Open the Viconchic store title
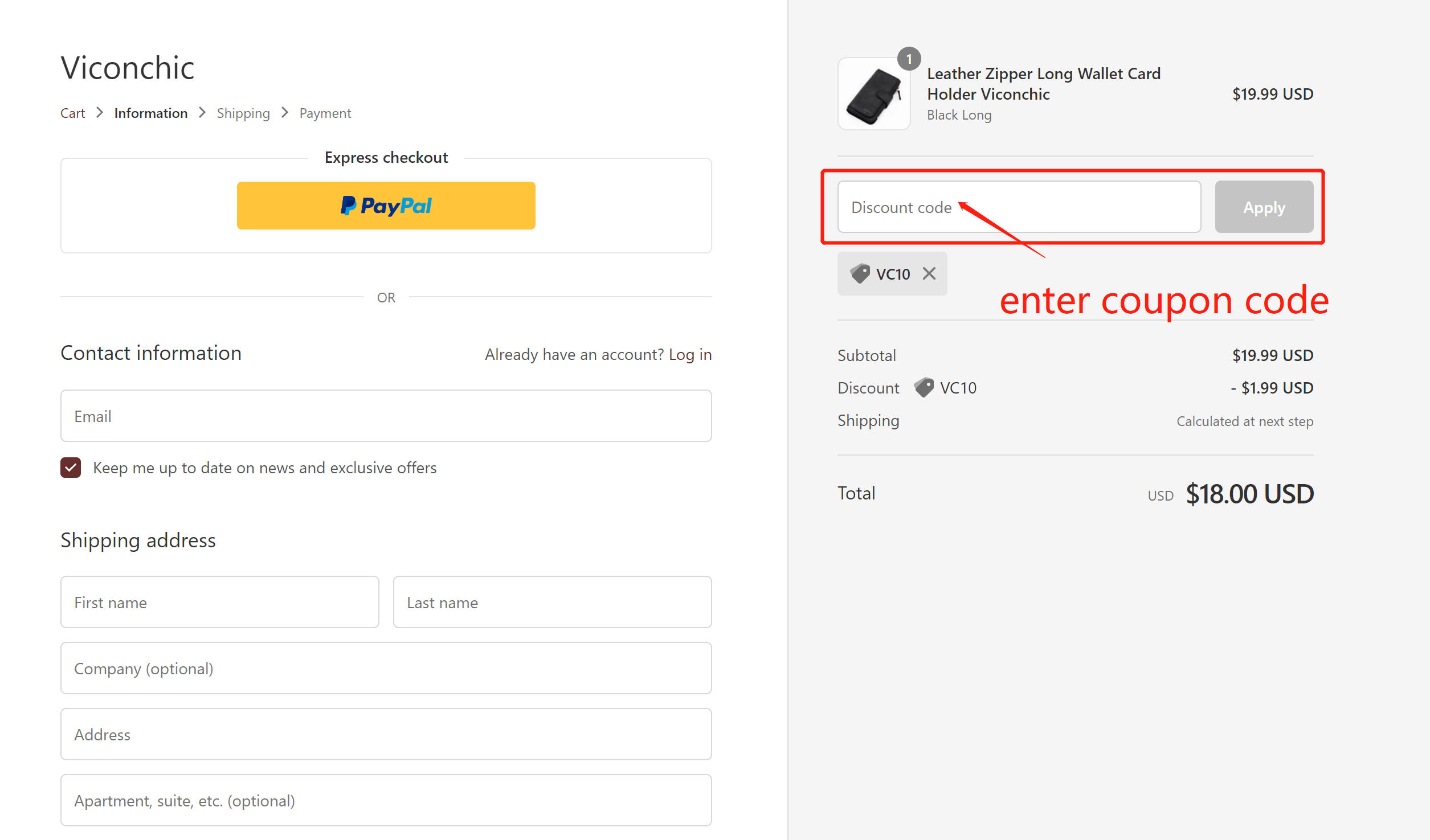The image size is (1430, 840). 128,68
